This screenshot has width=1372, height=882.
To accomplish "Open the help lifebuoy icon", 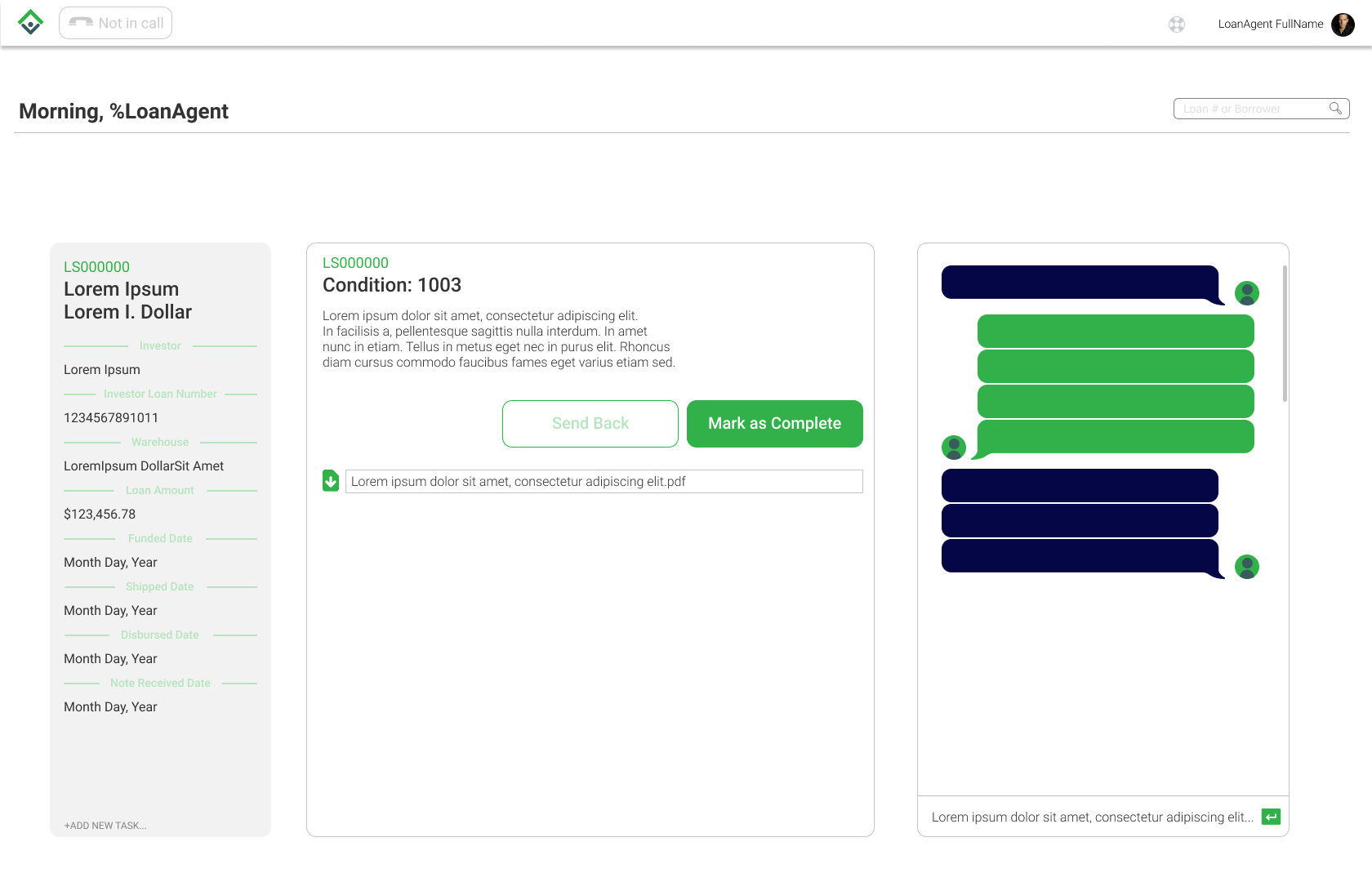I will [1177, 24].
